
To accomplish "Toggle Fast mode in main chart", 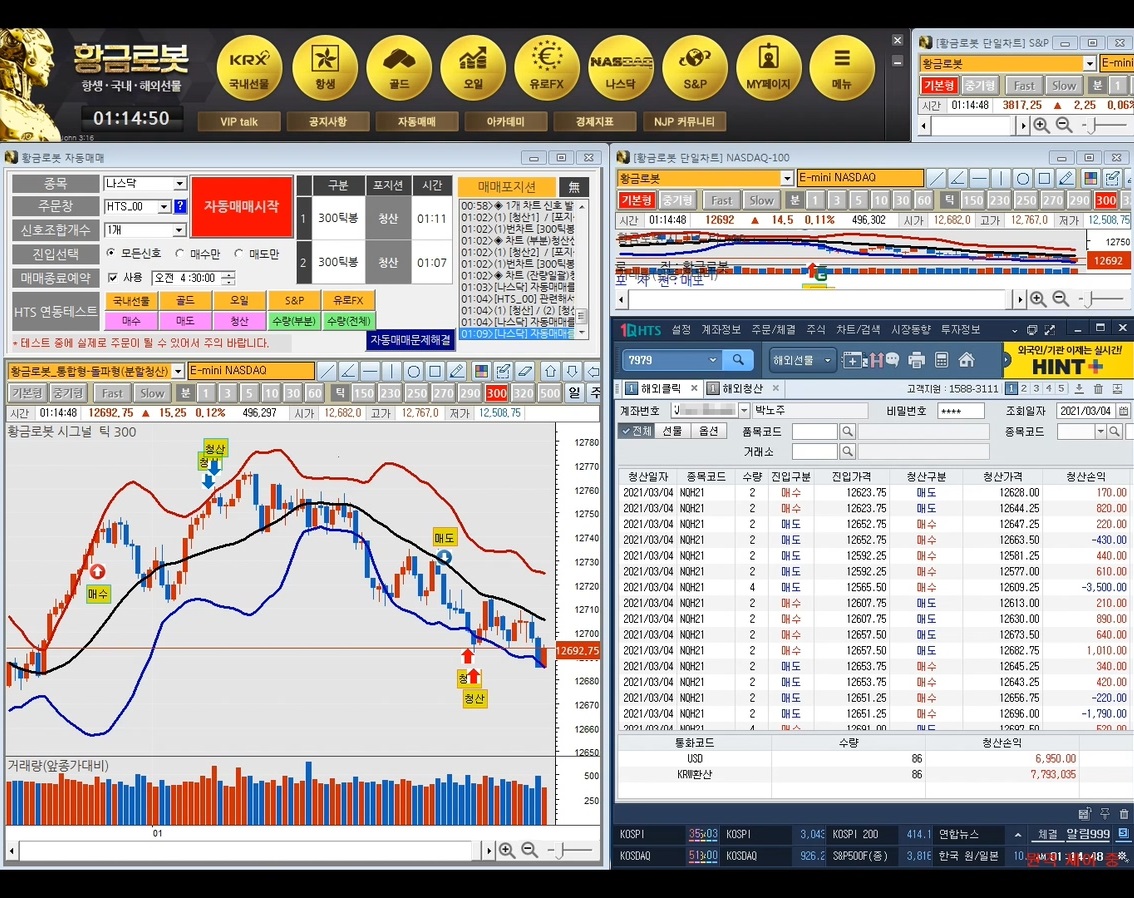I will (x=112, y=393).
